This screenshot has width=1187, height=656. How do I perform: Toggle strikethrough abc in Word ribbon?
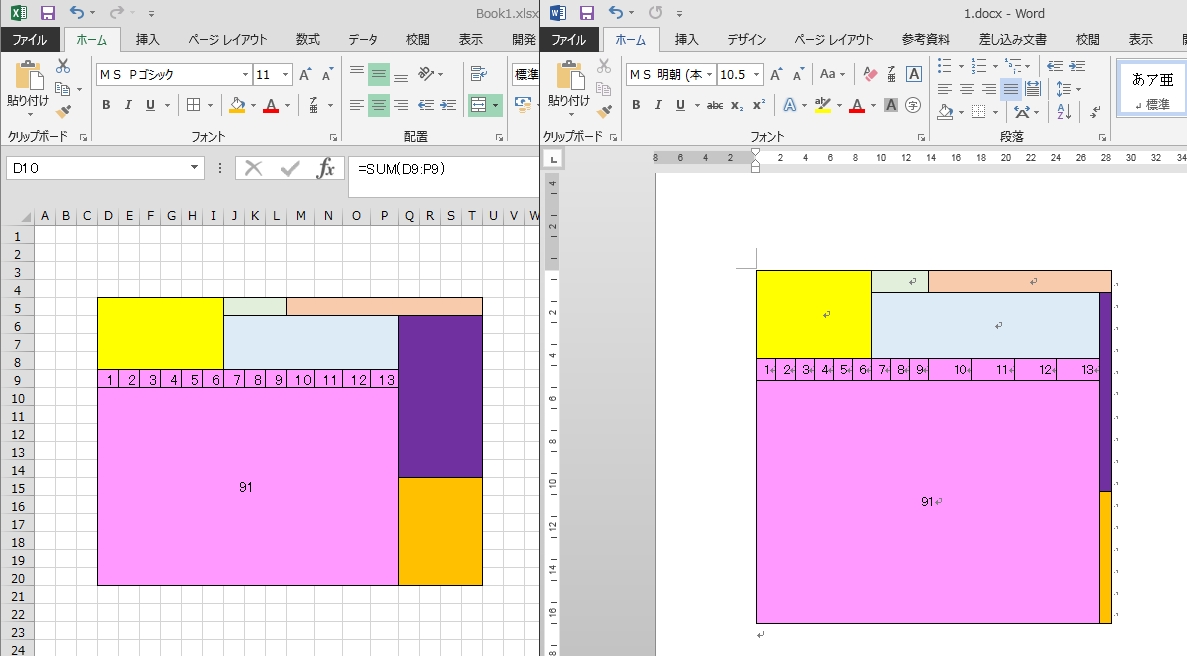pos(715,105)
